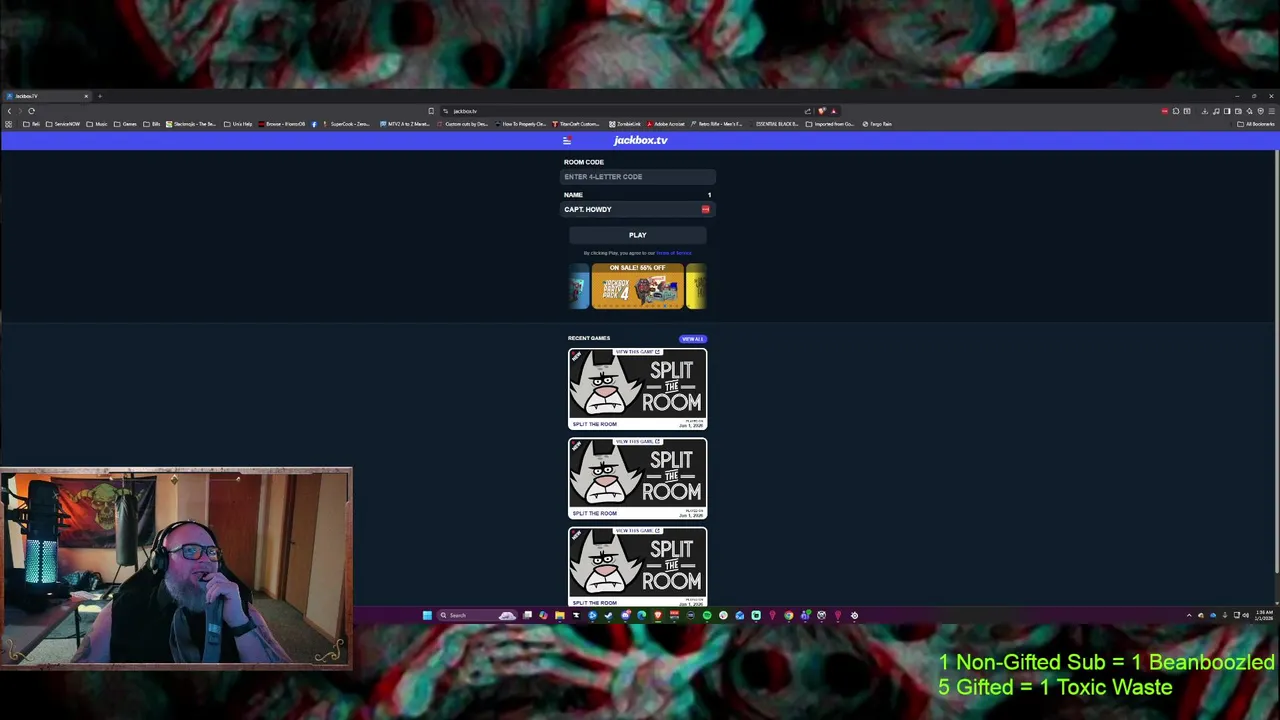Open the jackbox.tv hamburger menu
The width and height of the screenshot is (1280, 720).
tap(567, 141)
